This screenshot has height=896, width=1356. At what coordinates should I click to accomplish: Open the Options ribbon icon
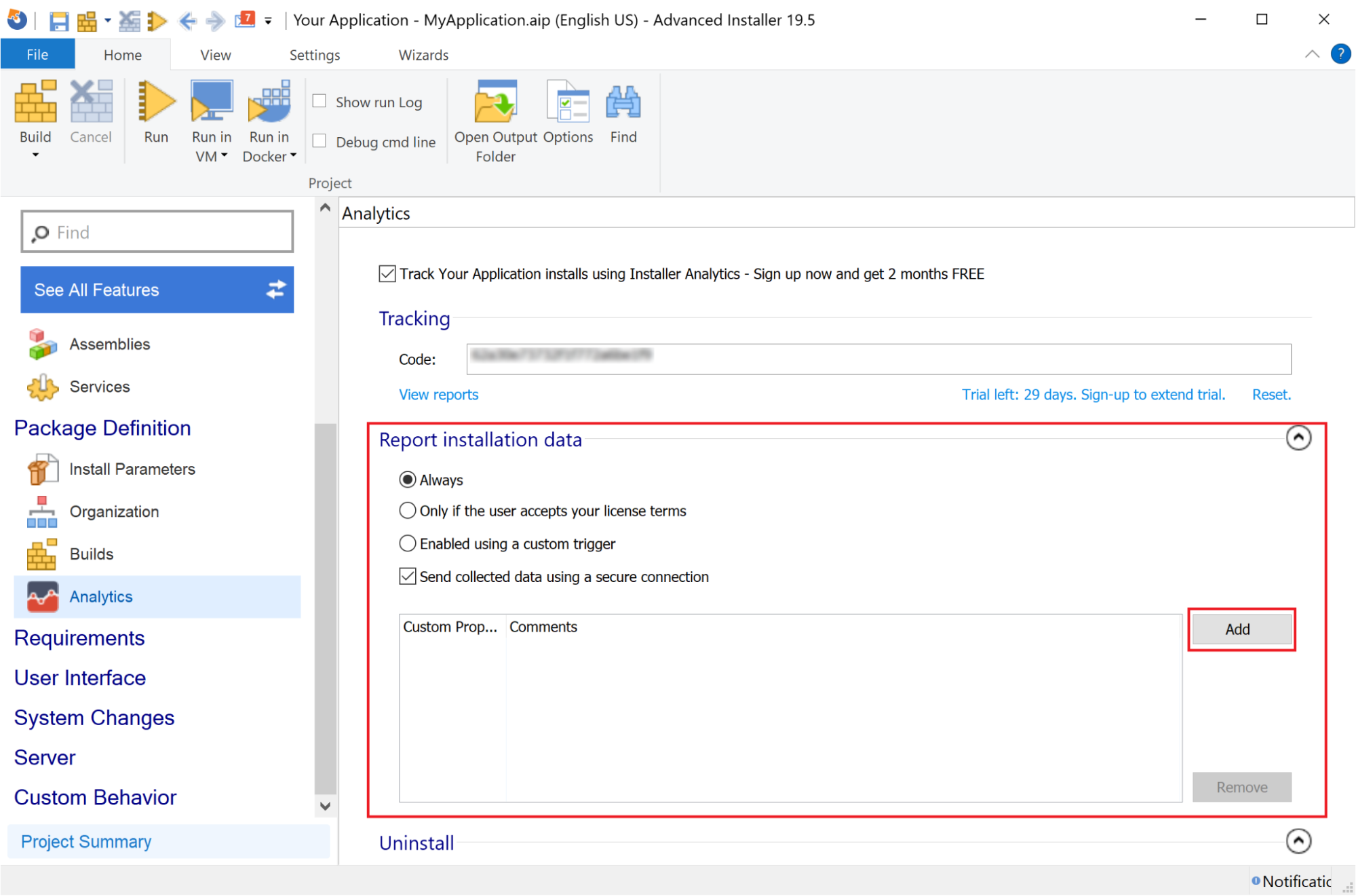568,102
